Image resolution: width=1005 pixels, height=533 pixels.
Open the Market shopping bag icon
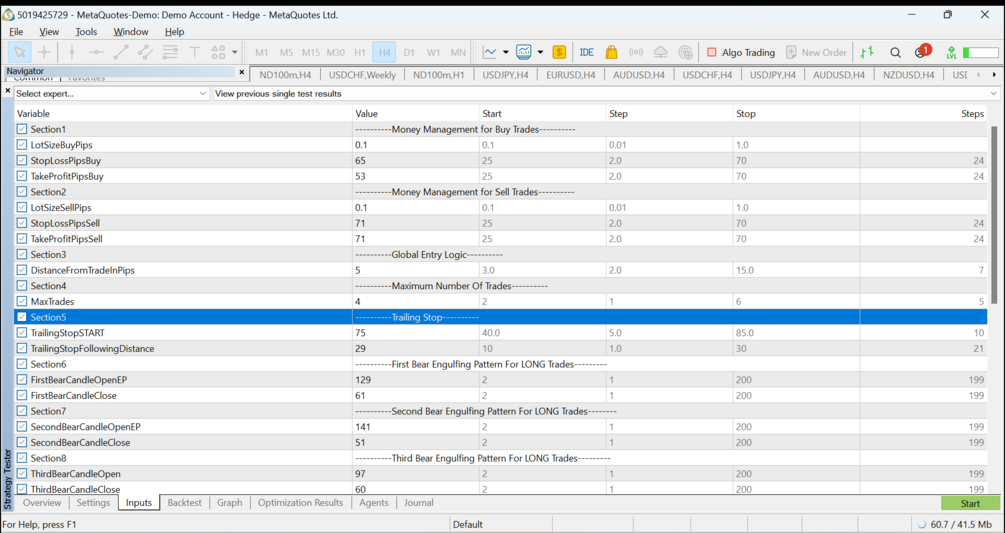(611, 53)
